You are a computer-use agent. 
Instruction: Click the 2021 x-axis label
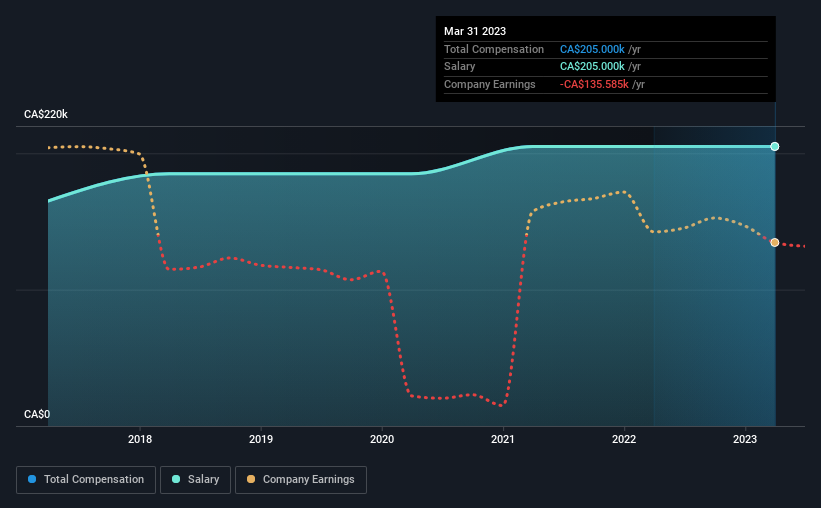pyautogui.click(x=503, y=439)
